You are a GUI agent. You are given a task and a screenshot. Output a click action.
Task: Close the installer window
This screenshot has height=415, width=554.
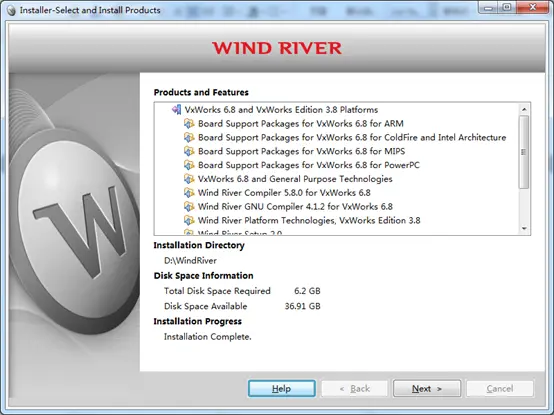click(x=533, y=8)
